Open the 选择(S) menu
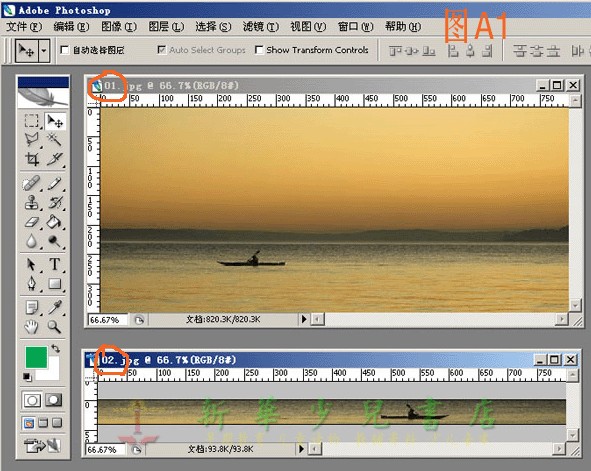 [x=213, y=27]
